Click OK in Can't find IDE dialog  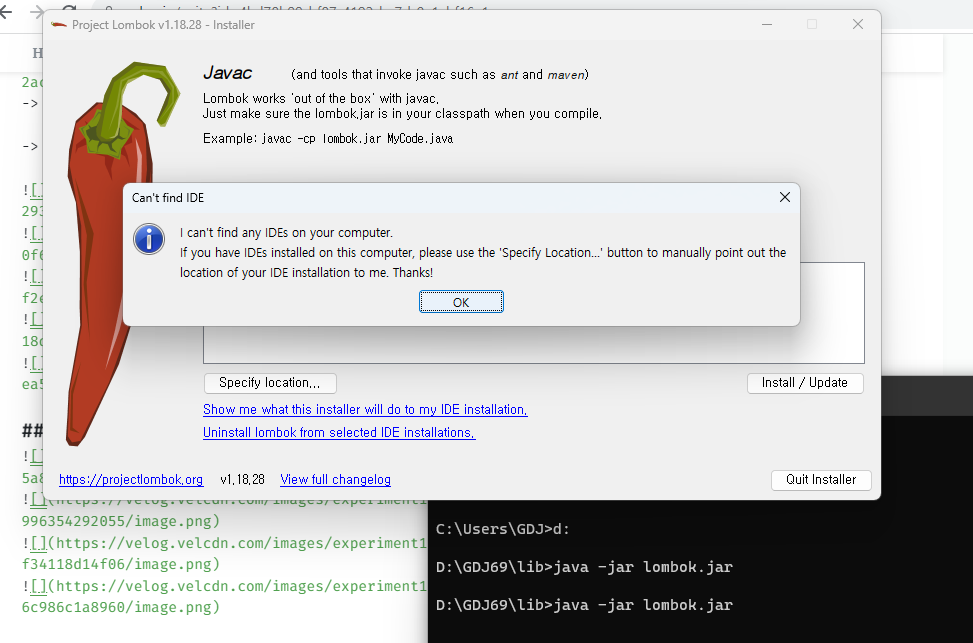tap(461, 302)
